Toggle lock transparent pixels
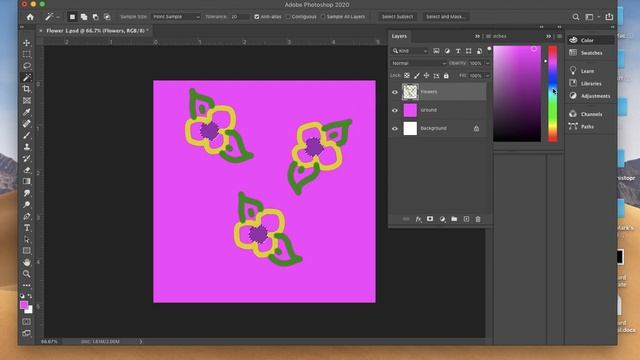Screen dimensions: 640x360 click(x=407, y=76)
